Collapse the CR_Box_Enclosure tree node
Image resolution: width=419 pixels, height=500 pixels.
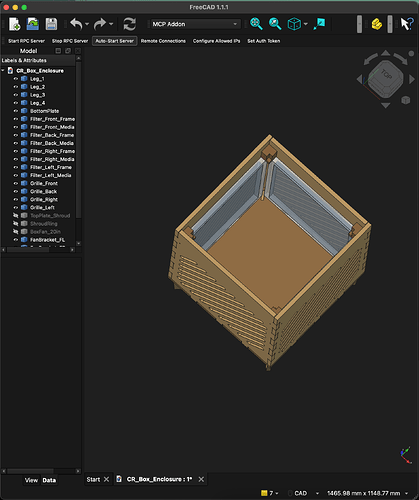coord(3,71)
